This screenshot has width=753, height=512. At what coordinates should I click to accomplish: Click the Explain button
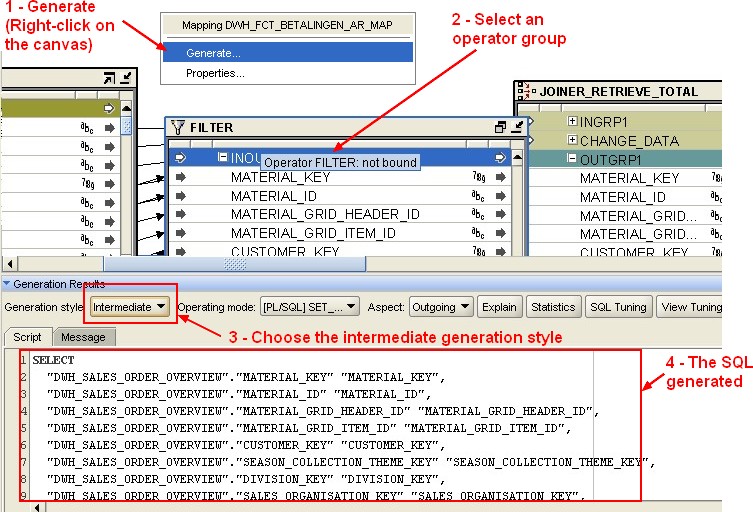pos(500,307)
